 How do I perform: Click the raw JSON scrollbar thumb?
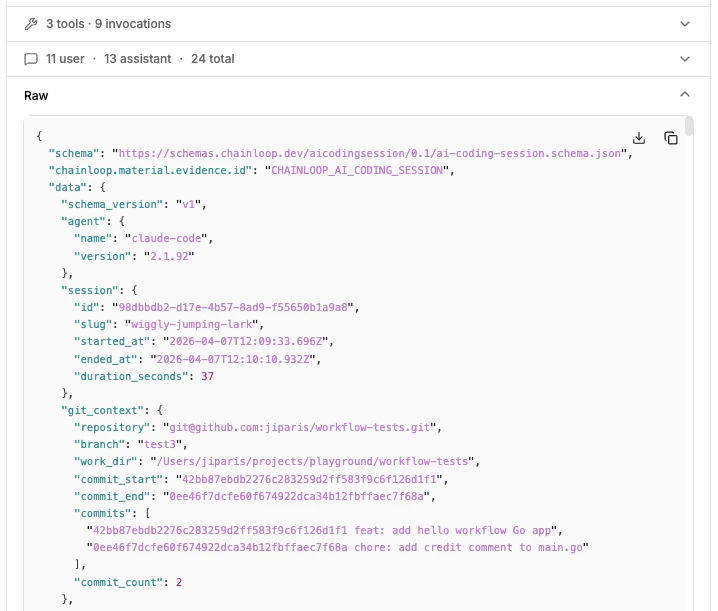(x=689, y=126)
